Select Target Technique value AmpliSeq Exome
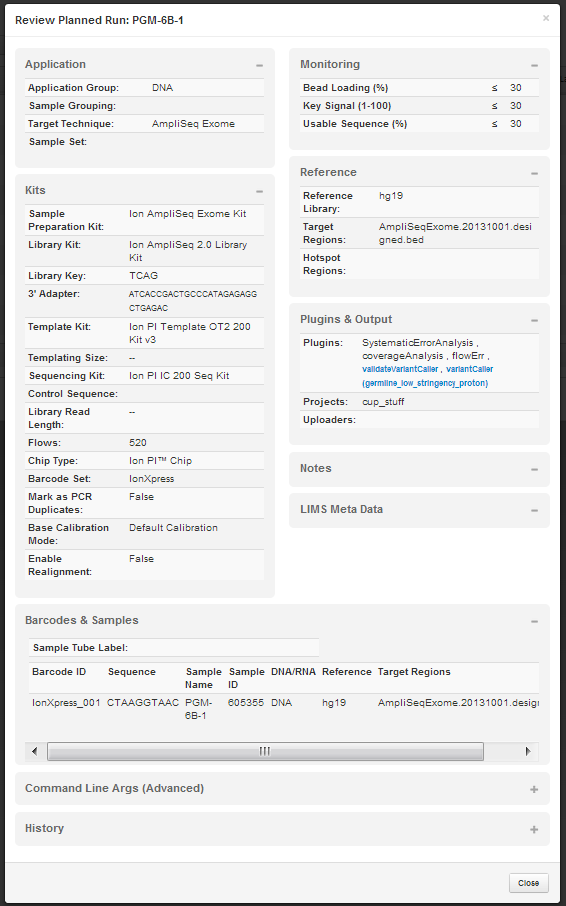 point(193,124)
